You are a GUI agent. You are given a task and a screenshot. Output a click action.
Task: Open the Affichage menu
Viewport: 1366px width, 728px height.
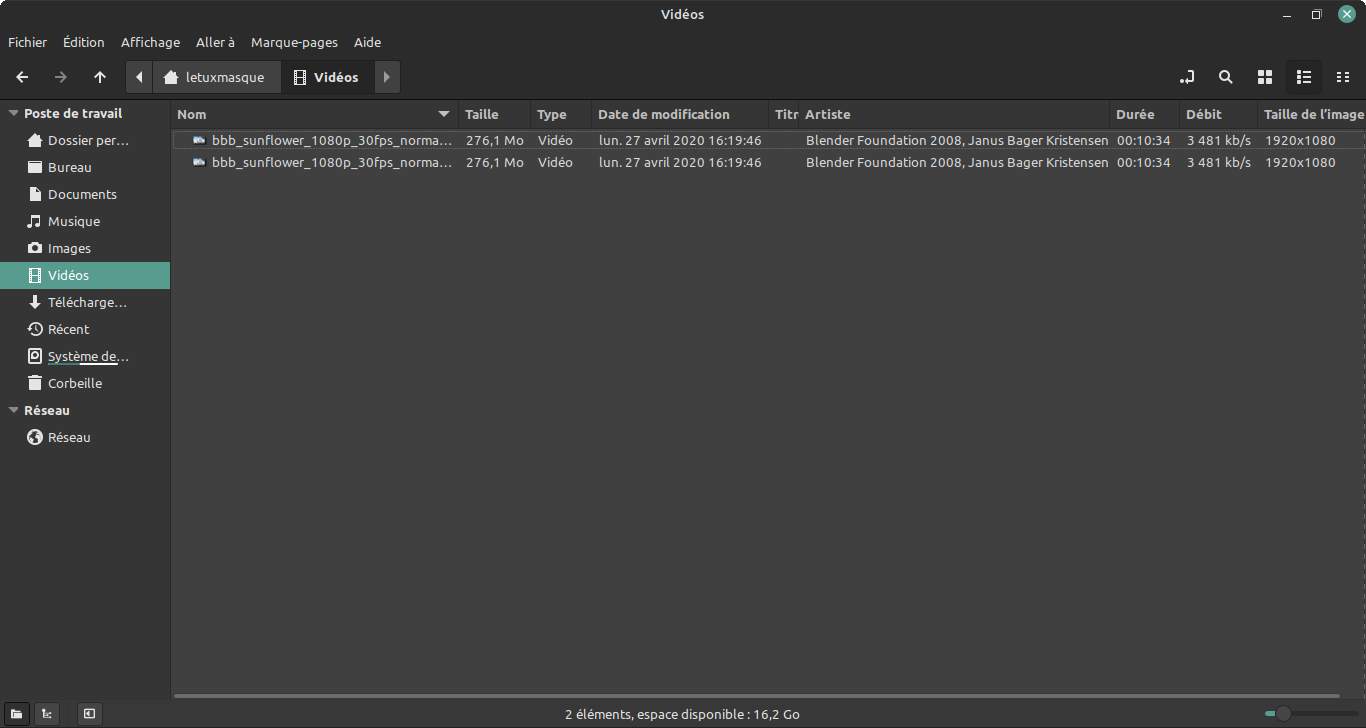tap(150, 42)
